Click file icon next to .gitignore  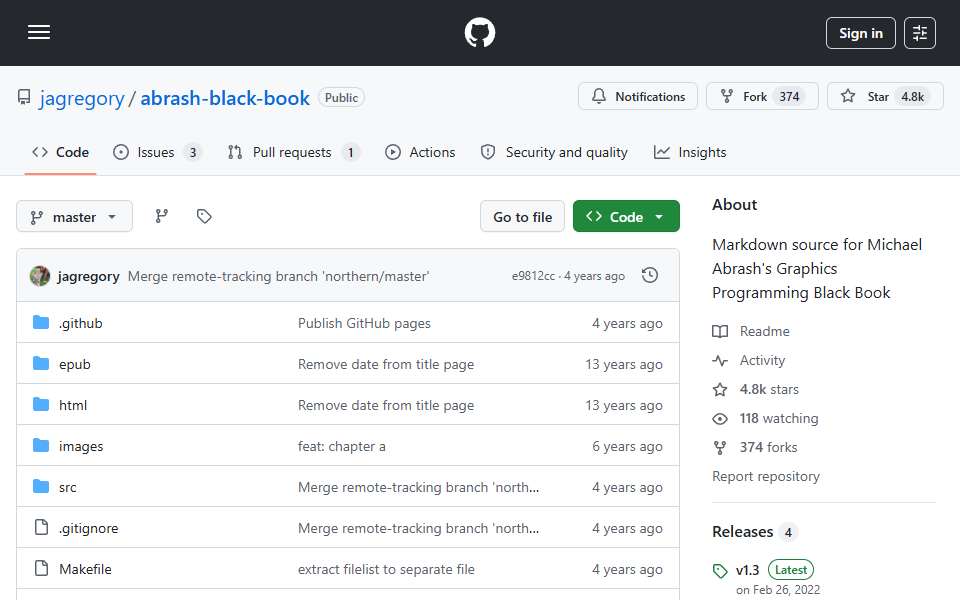tap(41, 527)
